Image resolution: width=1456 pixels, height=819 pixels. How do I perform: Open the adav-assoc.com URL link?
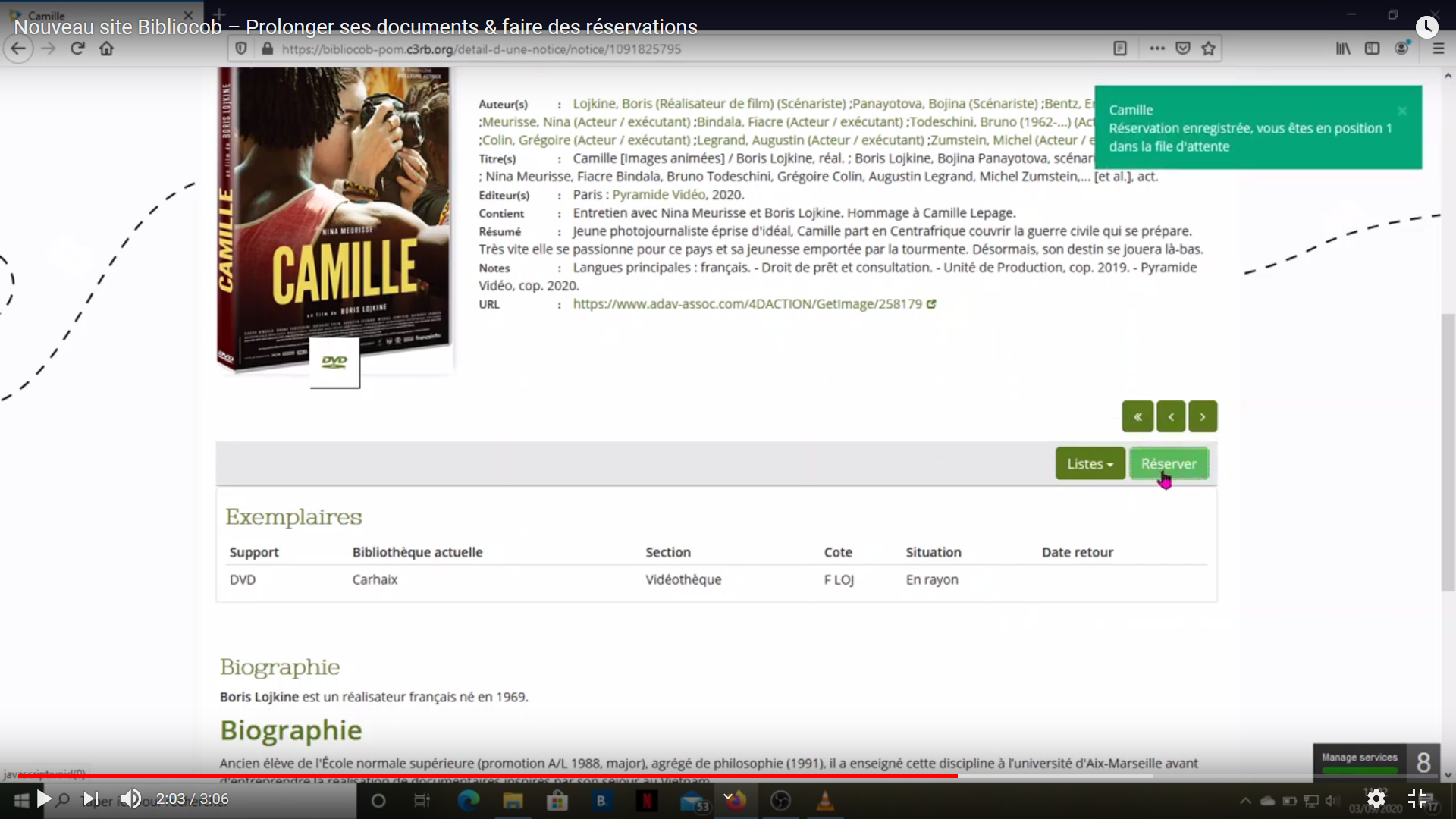point(747,304)
